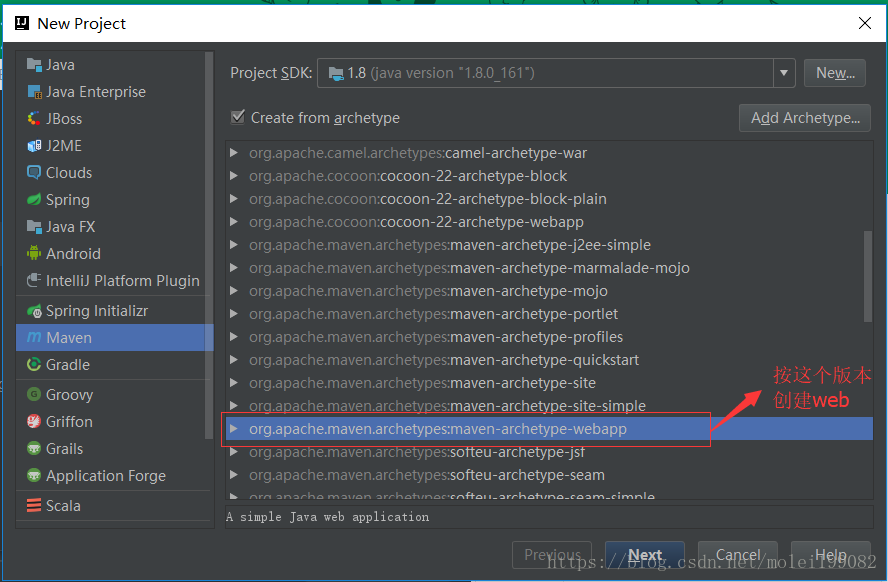
Task: Expand maven-archetype-quickstart node
Action: (x=233, y=360)
